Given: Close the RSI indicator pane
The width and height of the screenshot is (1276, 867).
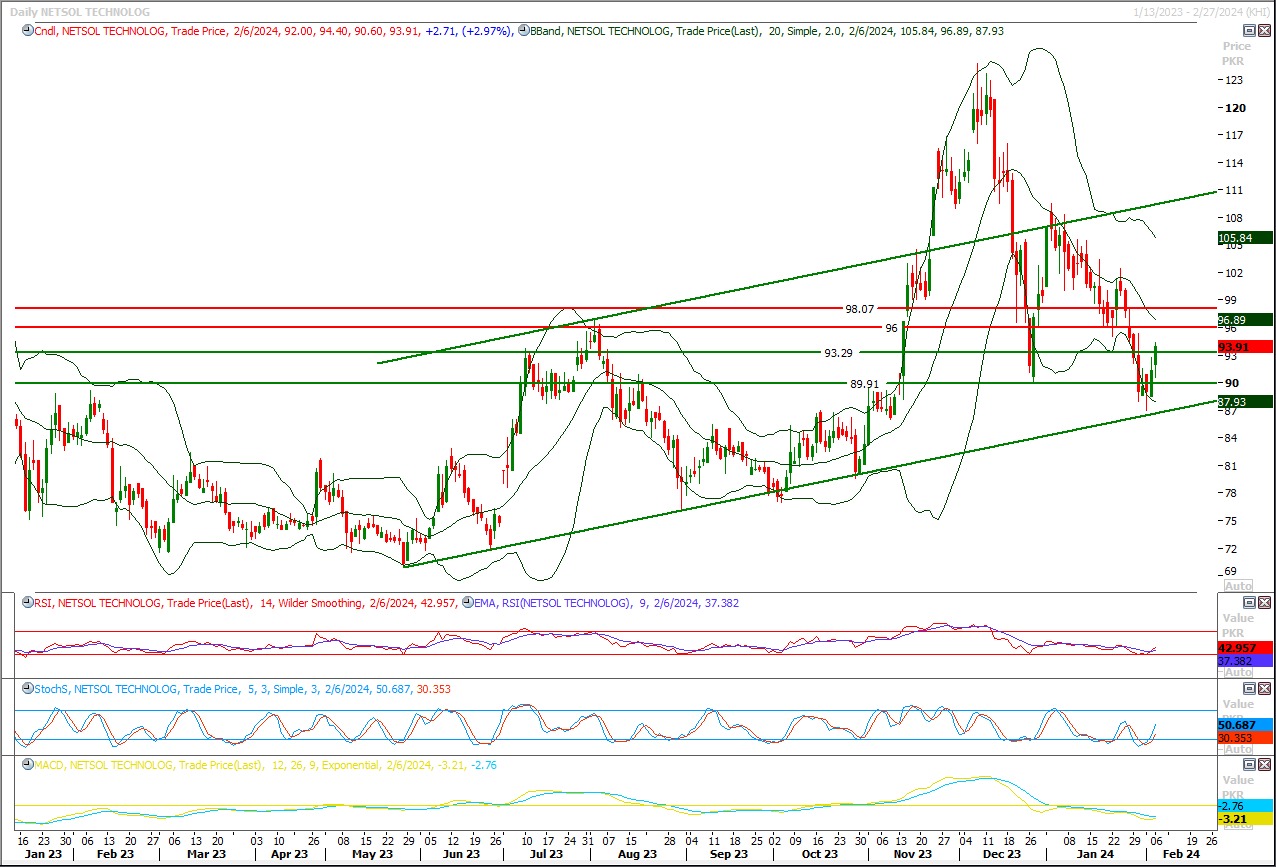Looking at the screenshot, I should click(x=1263, y=602).
